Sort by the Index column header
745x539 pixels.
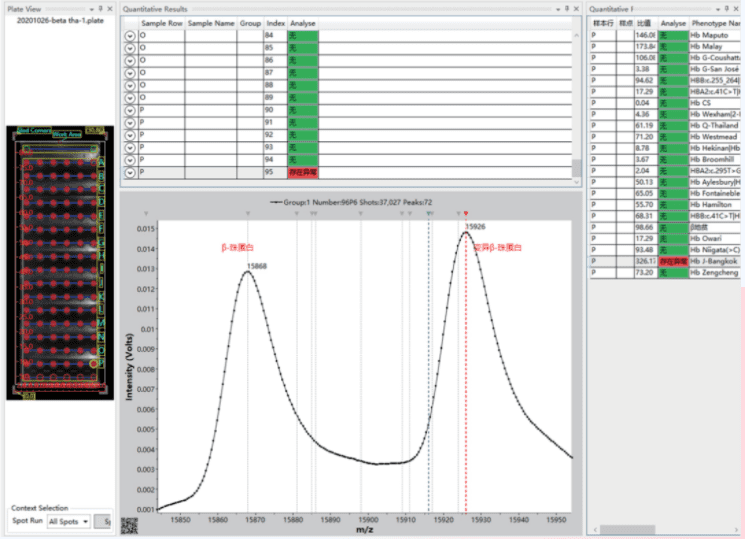[275, 22]
